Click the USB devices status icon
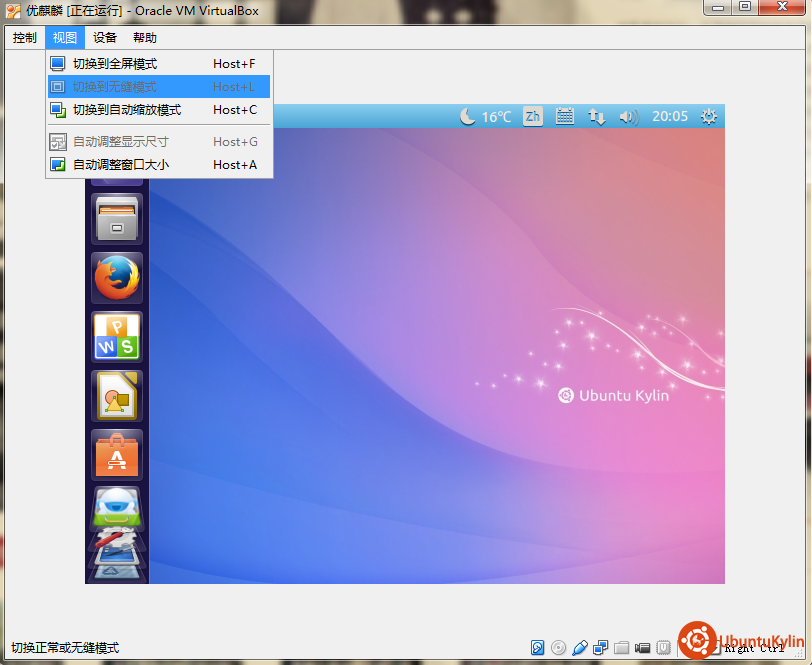This screenshot has width=812, height=665. [x=580, y=648]
